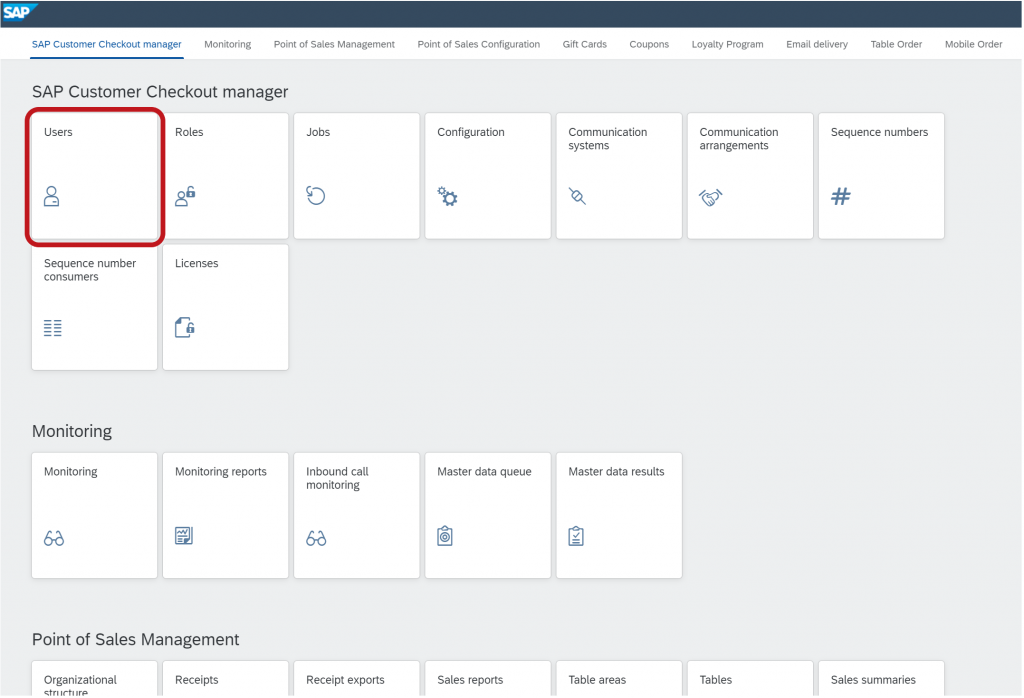Viewport: 1024px width, 698px height.
Task: Open the Communication systems tile label
Action: 608,138
